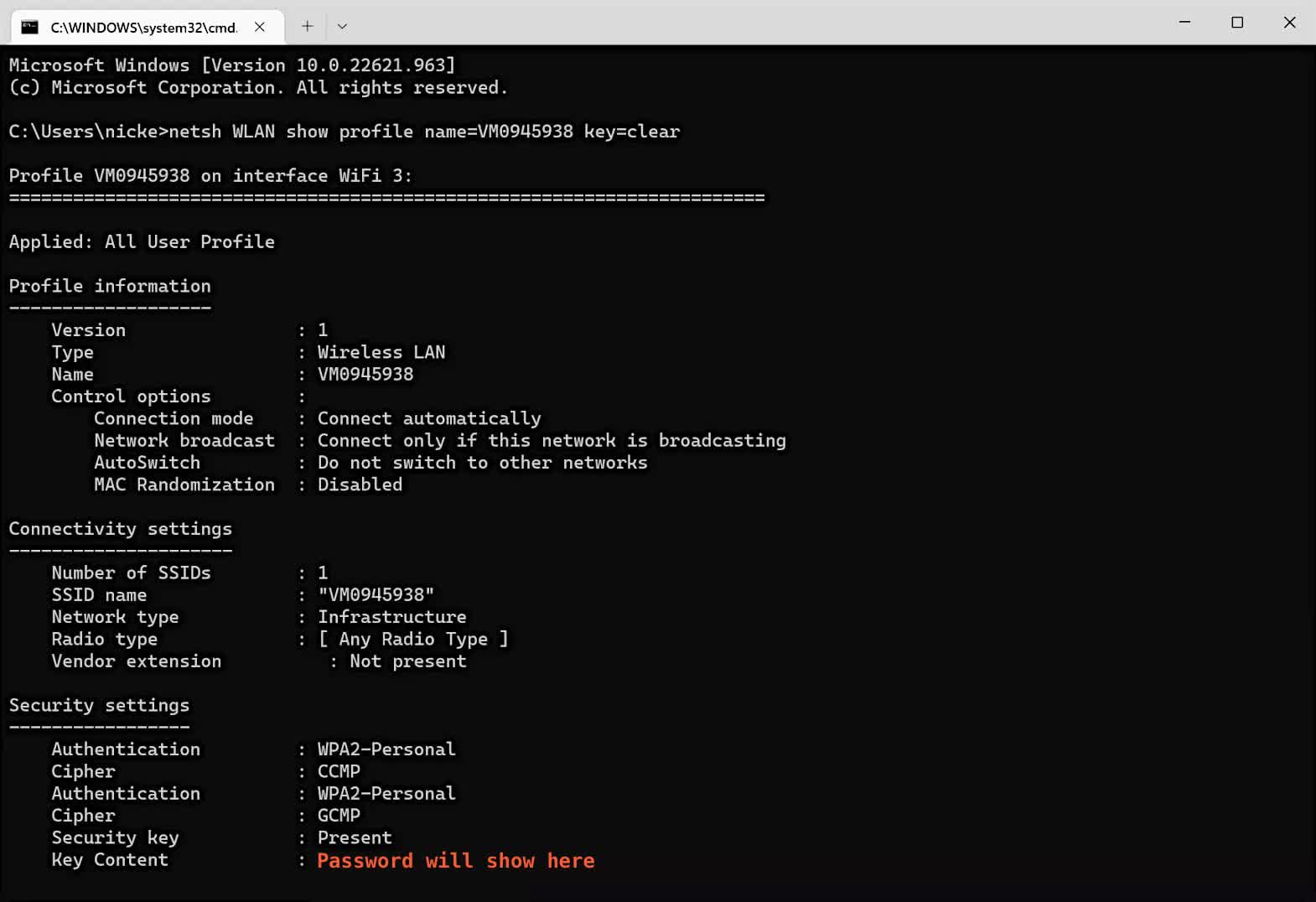
Task: Click the Vendor extension 'Not present' value
Action: pos(407,661)
